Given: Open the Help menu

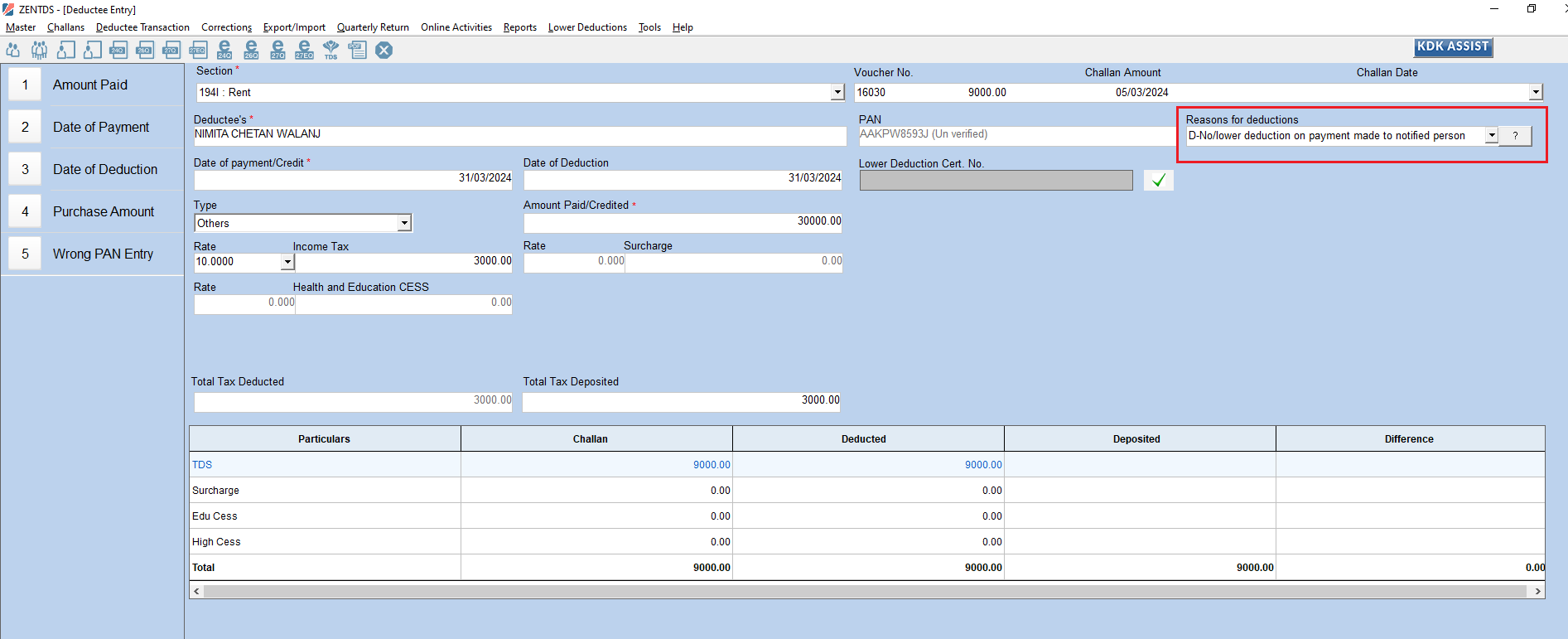Looking at the screenshot, I should 683,27.
